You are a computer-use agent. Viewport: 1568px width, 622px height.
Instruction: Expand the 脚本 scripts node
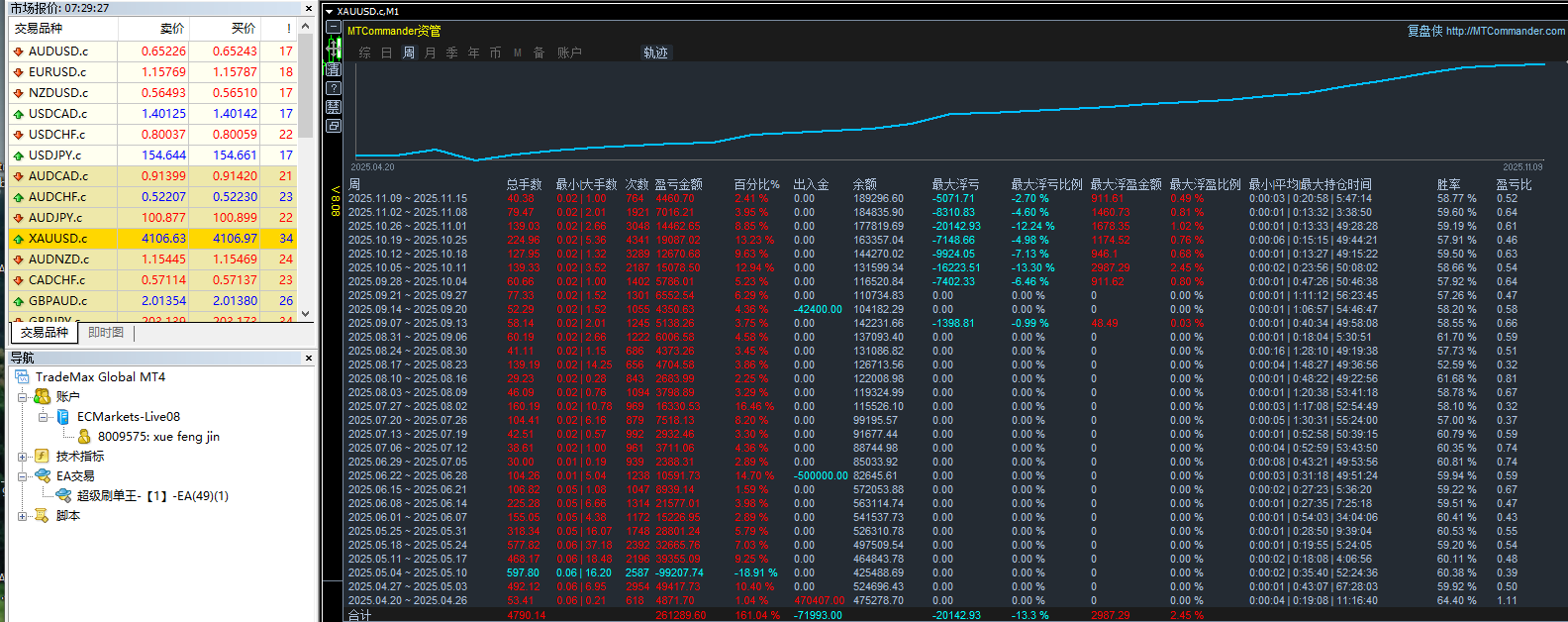tap(23, 516)
